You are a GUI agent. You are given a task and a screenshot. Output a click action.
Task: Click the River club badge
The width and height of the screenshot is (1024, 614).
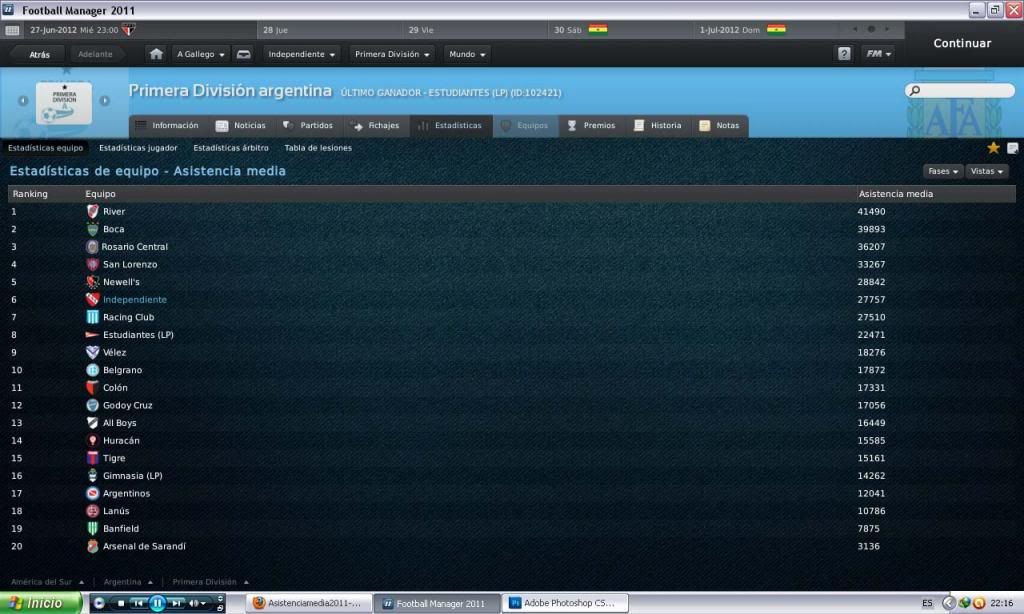tap(93, 212)
